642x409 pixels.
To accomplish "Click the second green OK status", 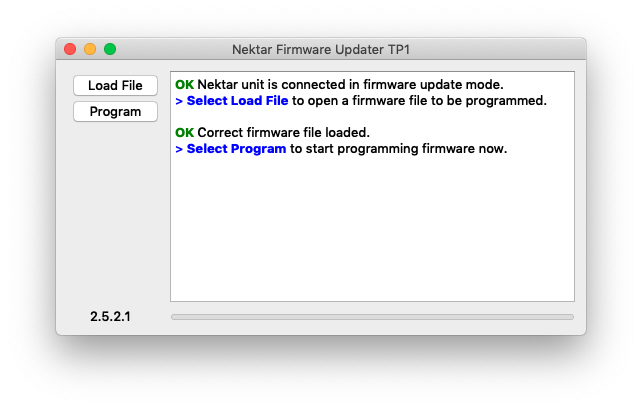I will (184, 133).
